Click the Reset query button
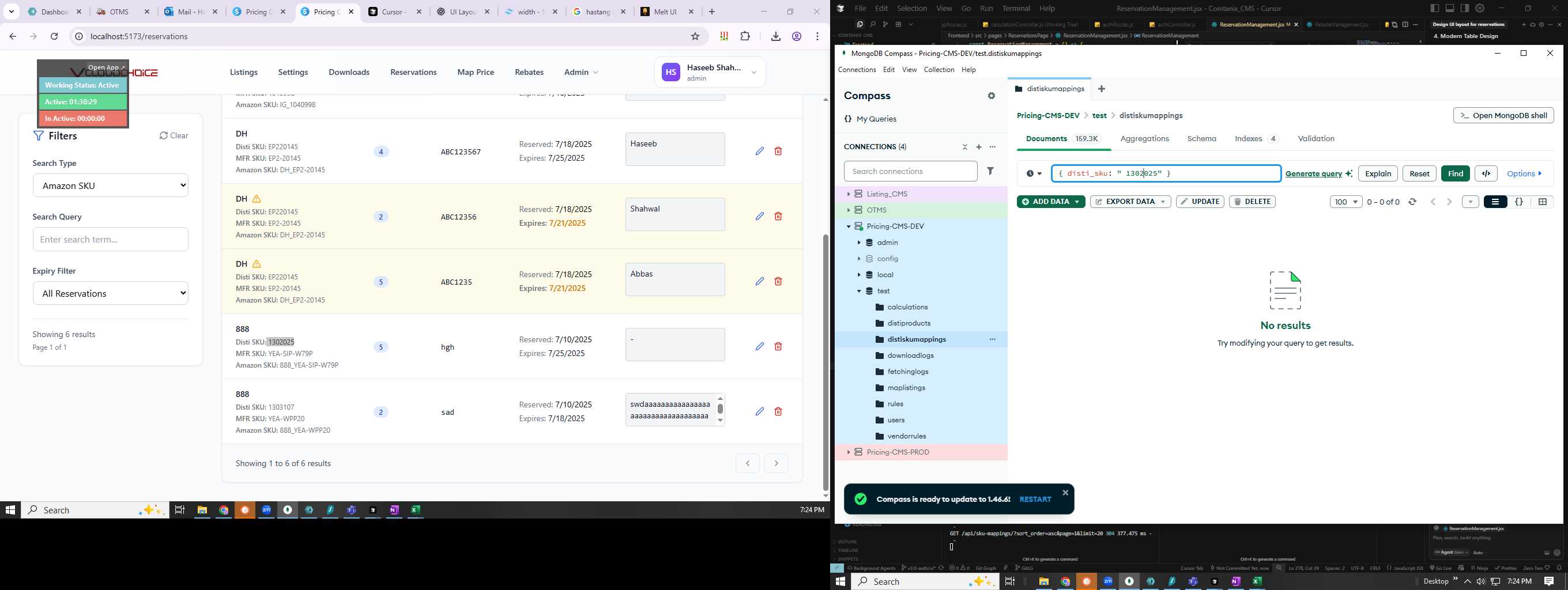Viewport: 1568px width, 590px height. tap(1419, 173)
